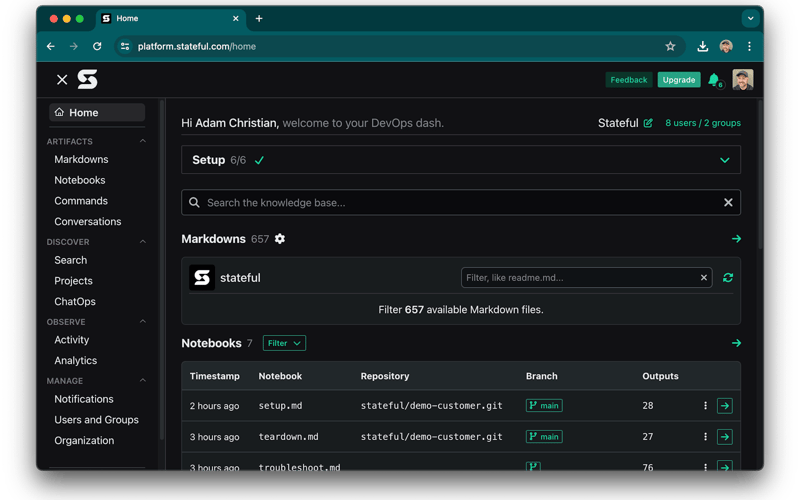
Task: Reload the browser page
Action: (97, 46)
